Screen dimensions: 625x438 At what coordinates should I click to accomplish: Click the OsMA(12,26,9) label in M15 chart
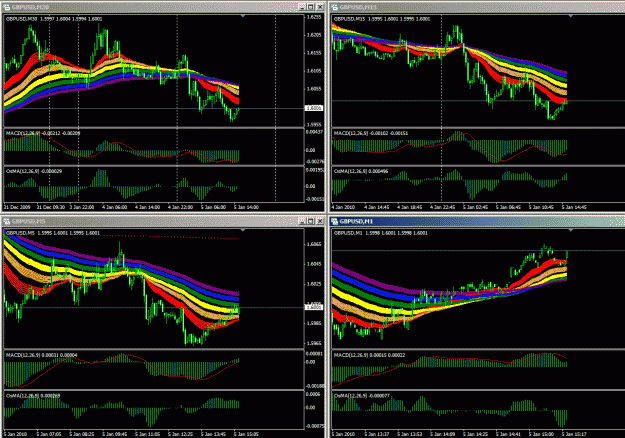tap(361, 171)
